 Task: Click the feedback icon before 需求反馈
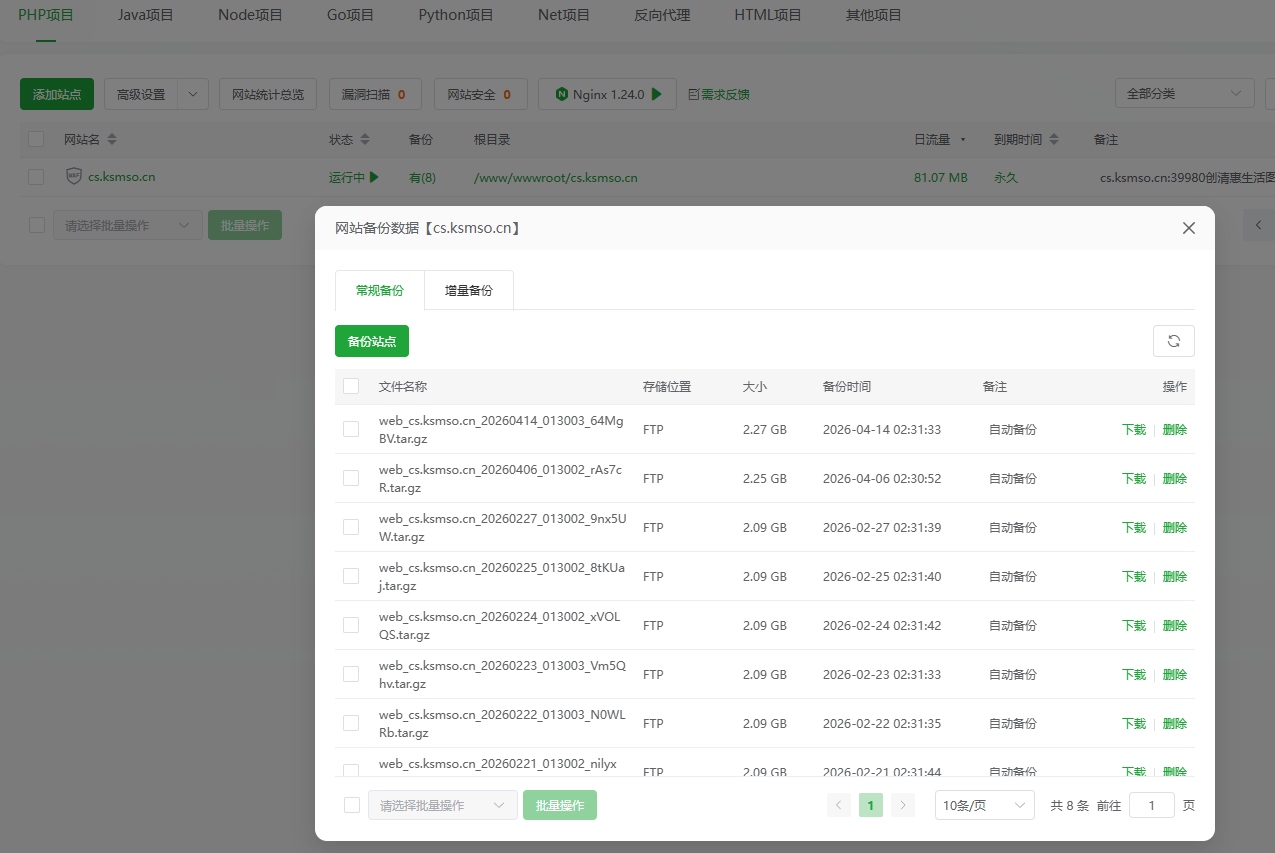693,94
